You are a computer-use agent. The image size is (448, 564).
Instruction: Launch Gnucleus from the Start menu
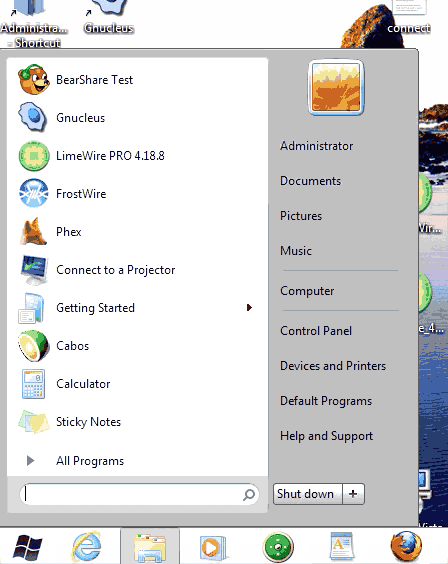pyautogui.click(x=81, y=118)
